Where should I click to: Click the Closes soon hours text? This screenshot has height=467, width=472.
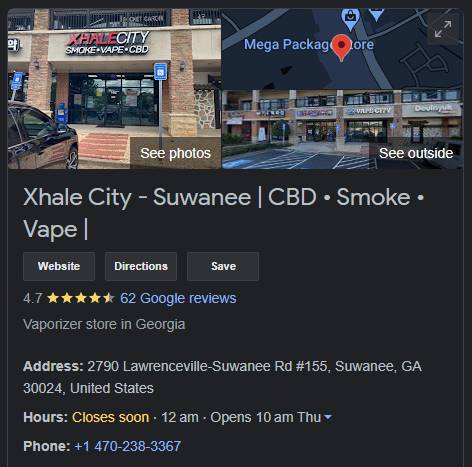110,417
